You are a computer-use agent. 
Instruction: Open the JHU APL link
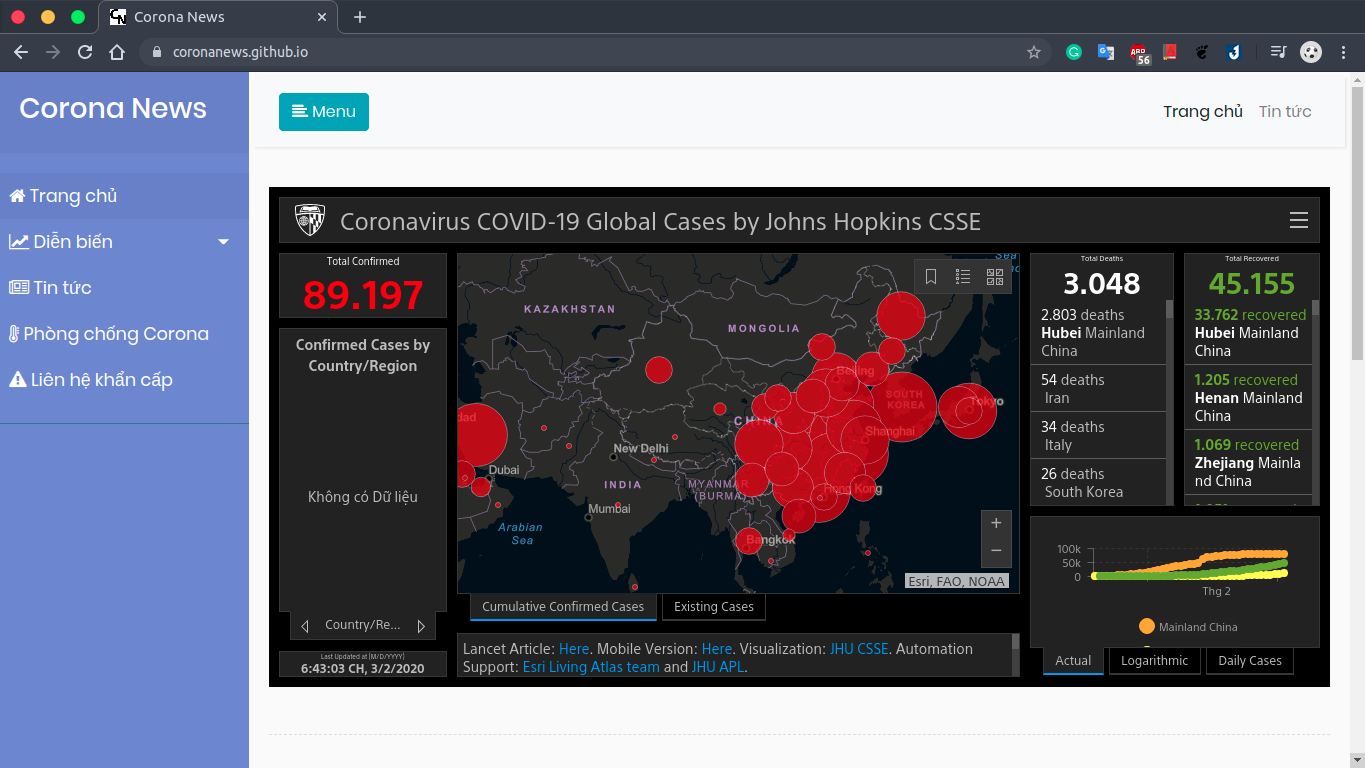[718, 667]
